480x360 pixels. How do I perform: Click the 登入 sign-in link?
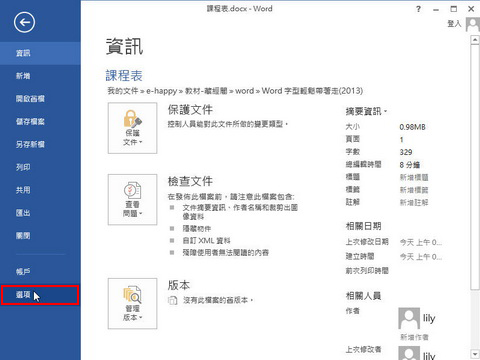[x=454, y=24]
